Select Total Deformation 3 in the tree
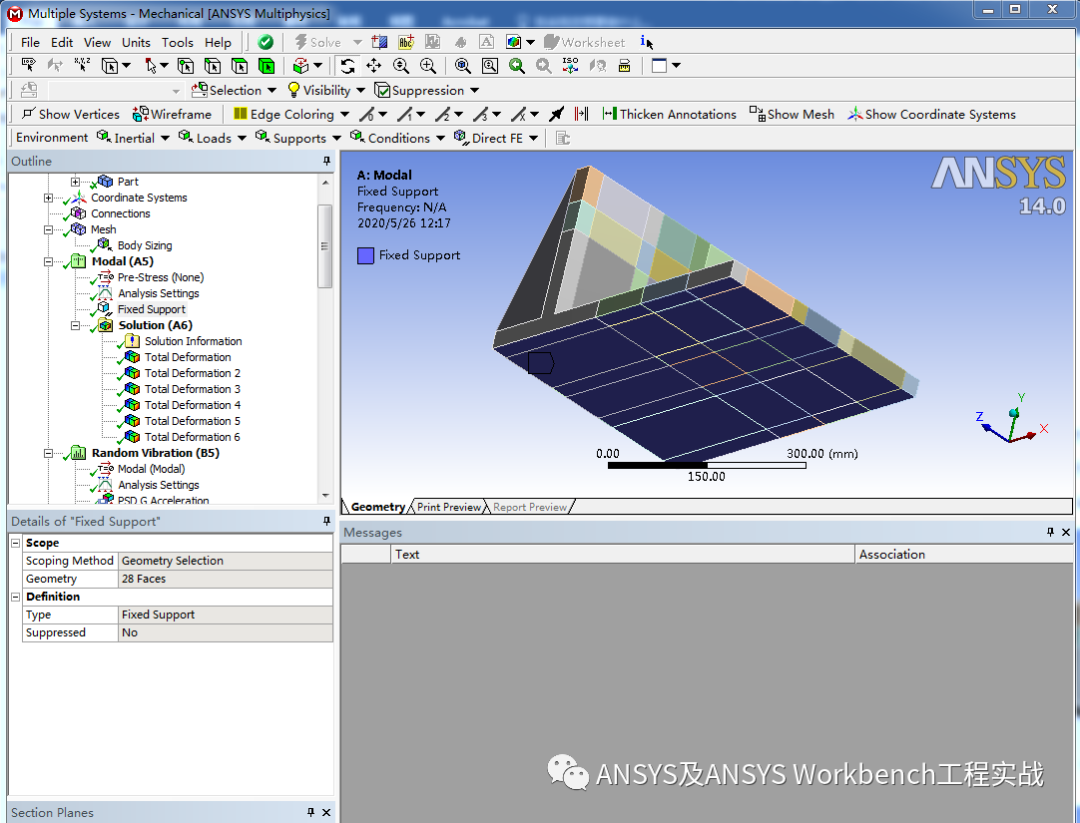 192,389
